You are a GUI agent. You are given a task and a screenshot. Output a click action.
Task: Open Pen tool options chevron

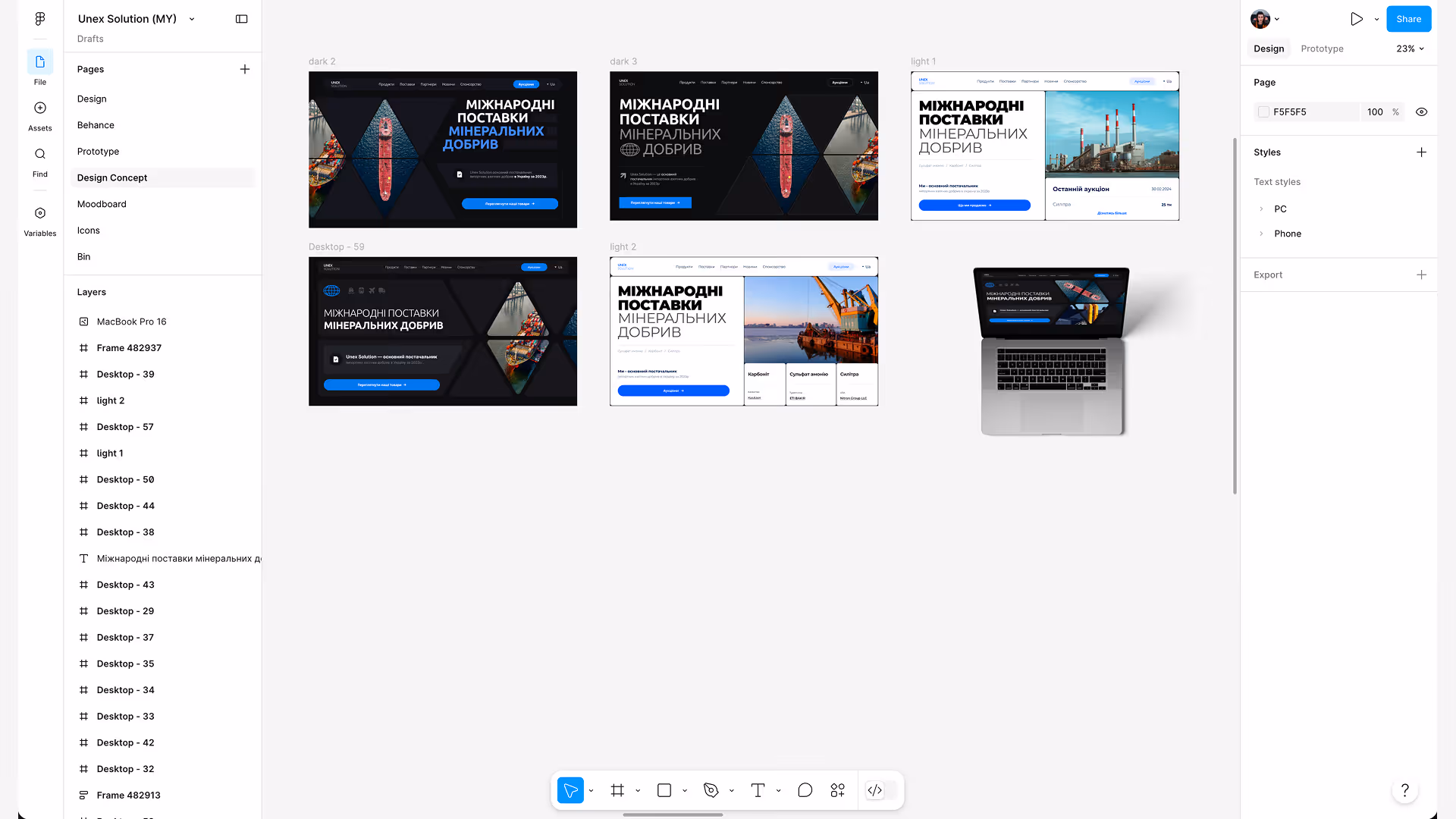[732, 790]
